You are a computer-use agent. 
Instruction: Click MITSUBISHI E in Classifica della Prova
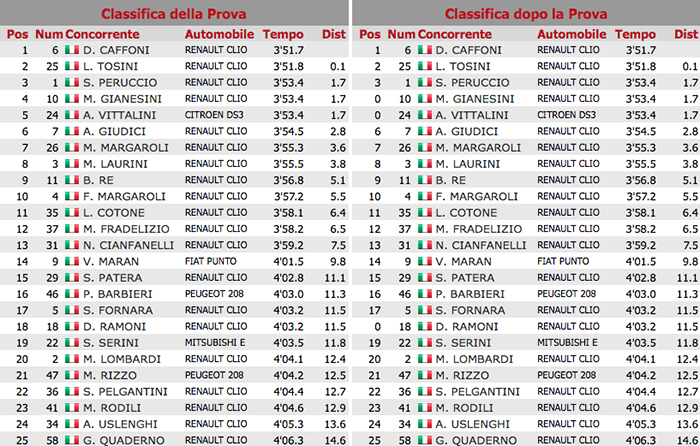click(x=215, y=342)
